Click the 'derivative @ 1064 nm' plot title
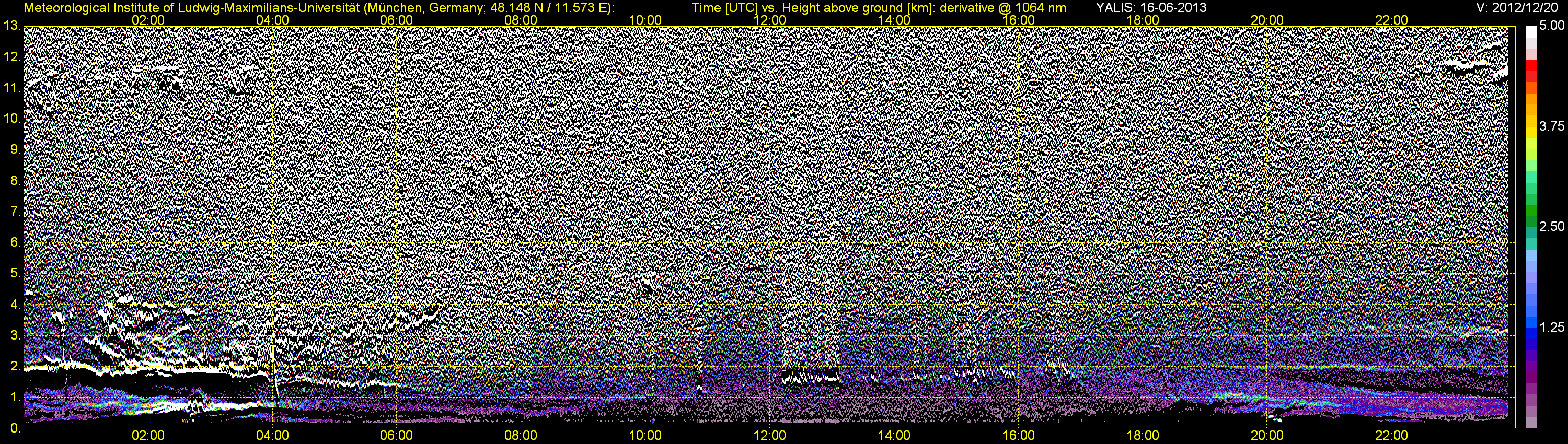 coord(1002,7)
